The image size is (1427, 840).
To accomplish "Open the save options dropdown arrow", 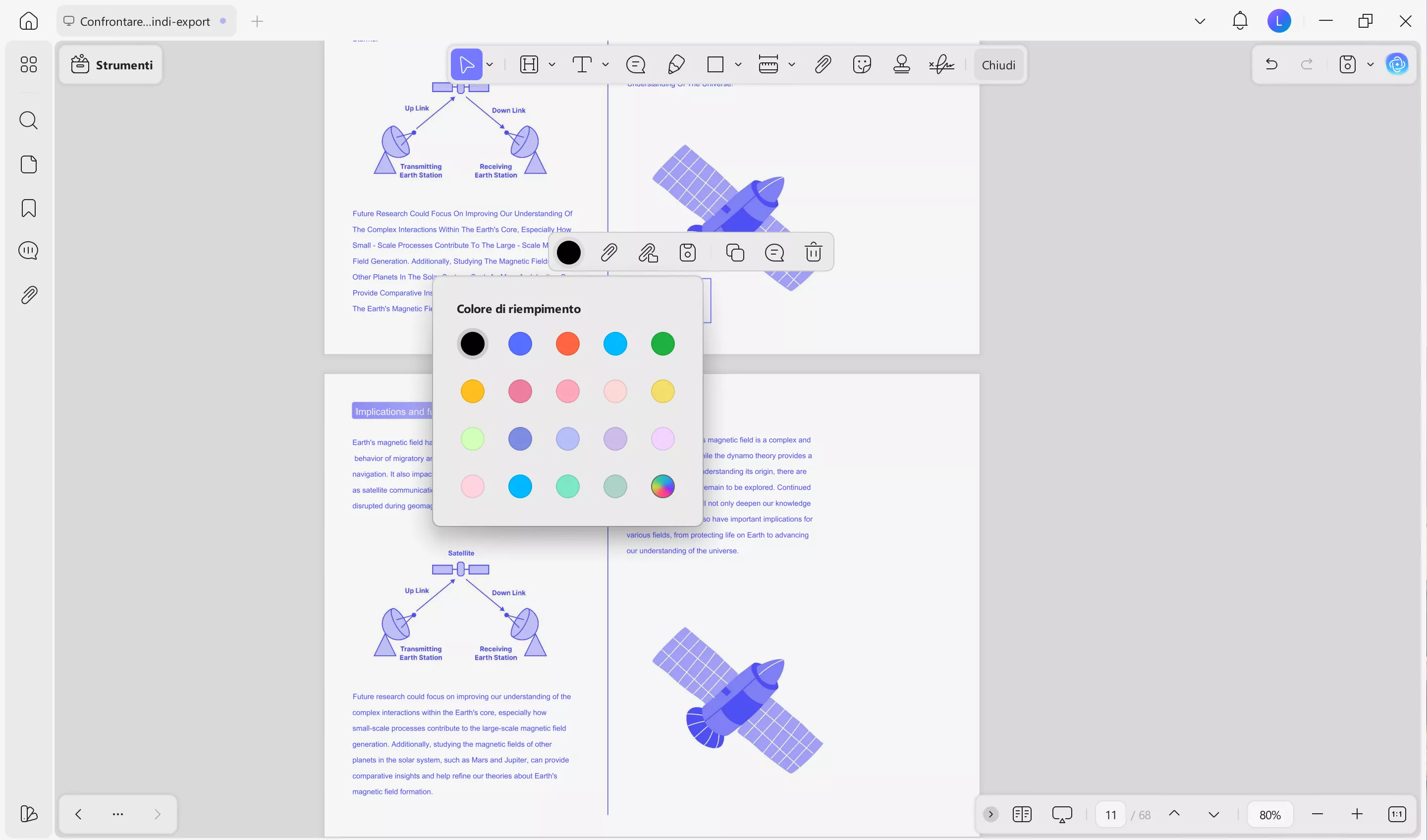I will point(1371,64).
